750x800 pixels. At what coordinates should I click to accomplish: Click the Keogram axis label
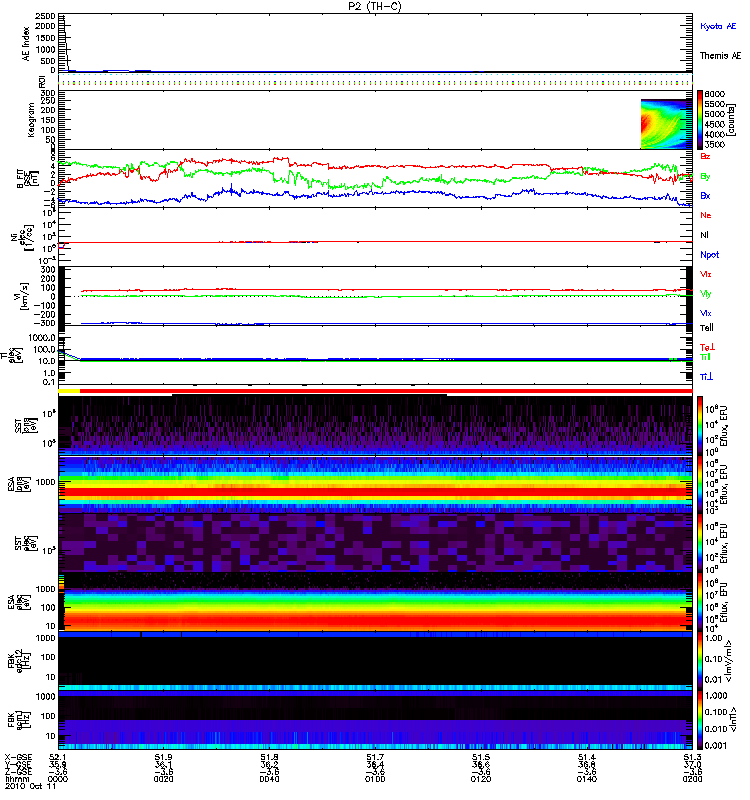(31, 120)
